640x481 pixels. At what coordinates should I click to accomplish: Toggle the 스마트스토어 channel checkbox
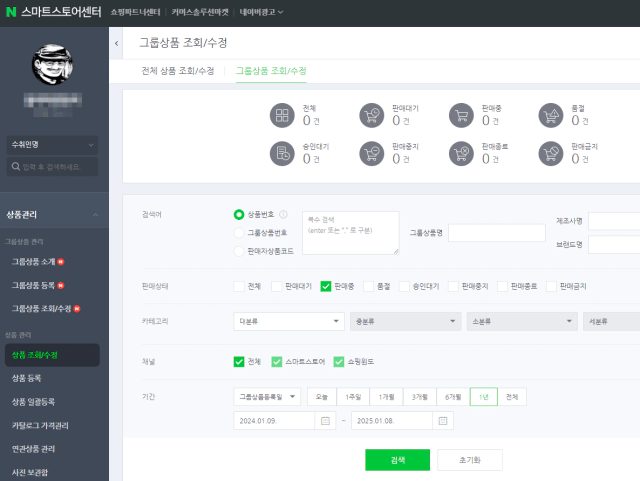(x=277, y=362)
